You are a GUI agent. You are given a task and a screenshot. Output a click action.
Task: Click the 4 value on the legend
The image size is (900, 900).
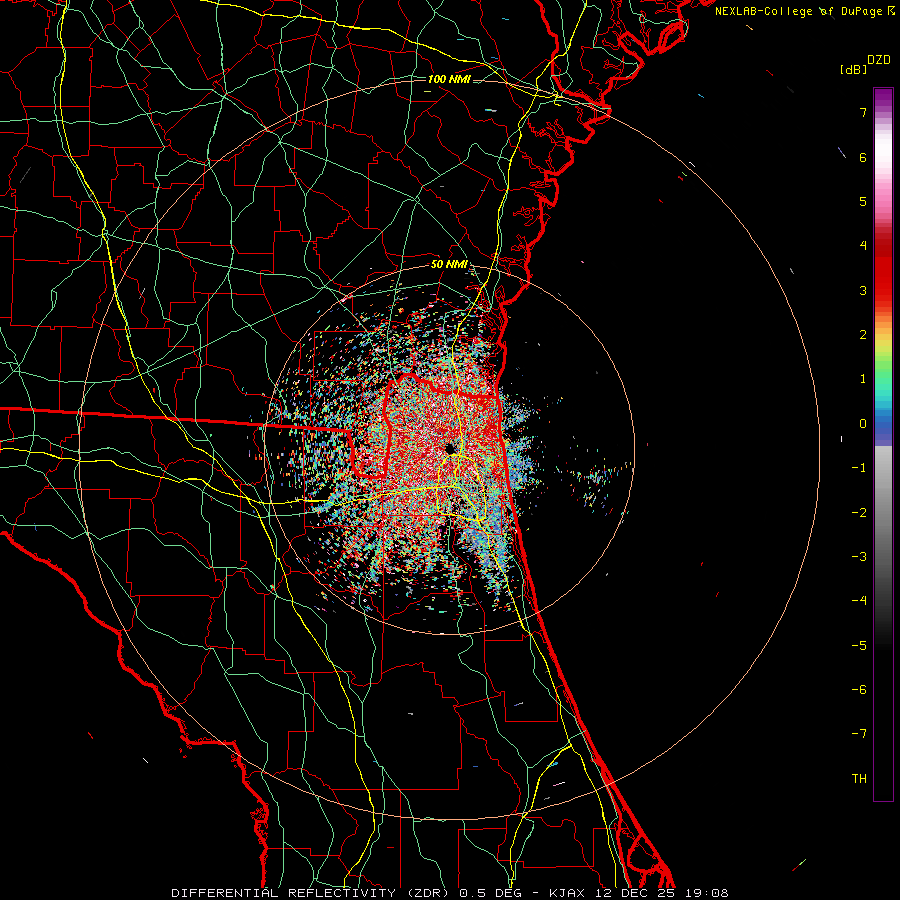[863, 246]
